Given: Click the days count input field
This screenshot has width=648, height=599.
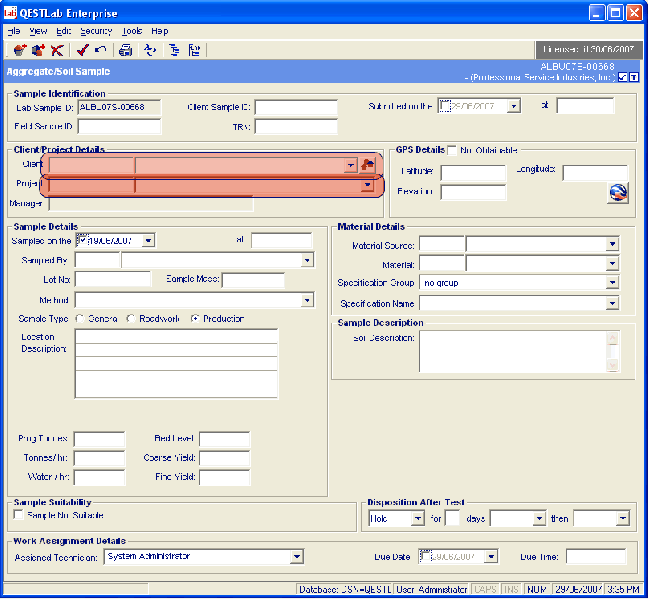Looking at the screenshot, I should tap(452, 518).
